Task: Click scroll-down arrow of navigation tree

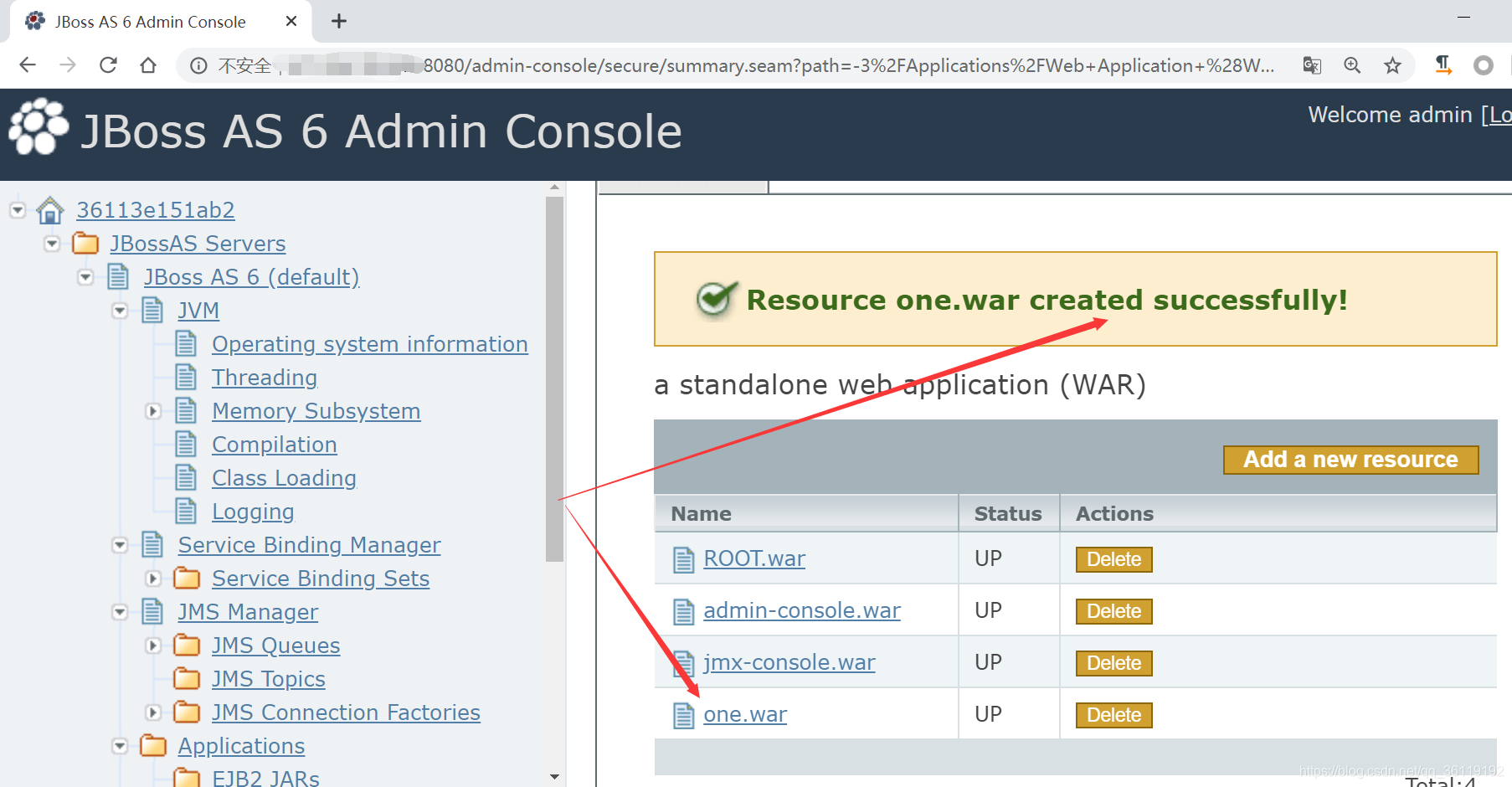Action: tap(554, 777)
